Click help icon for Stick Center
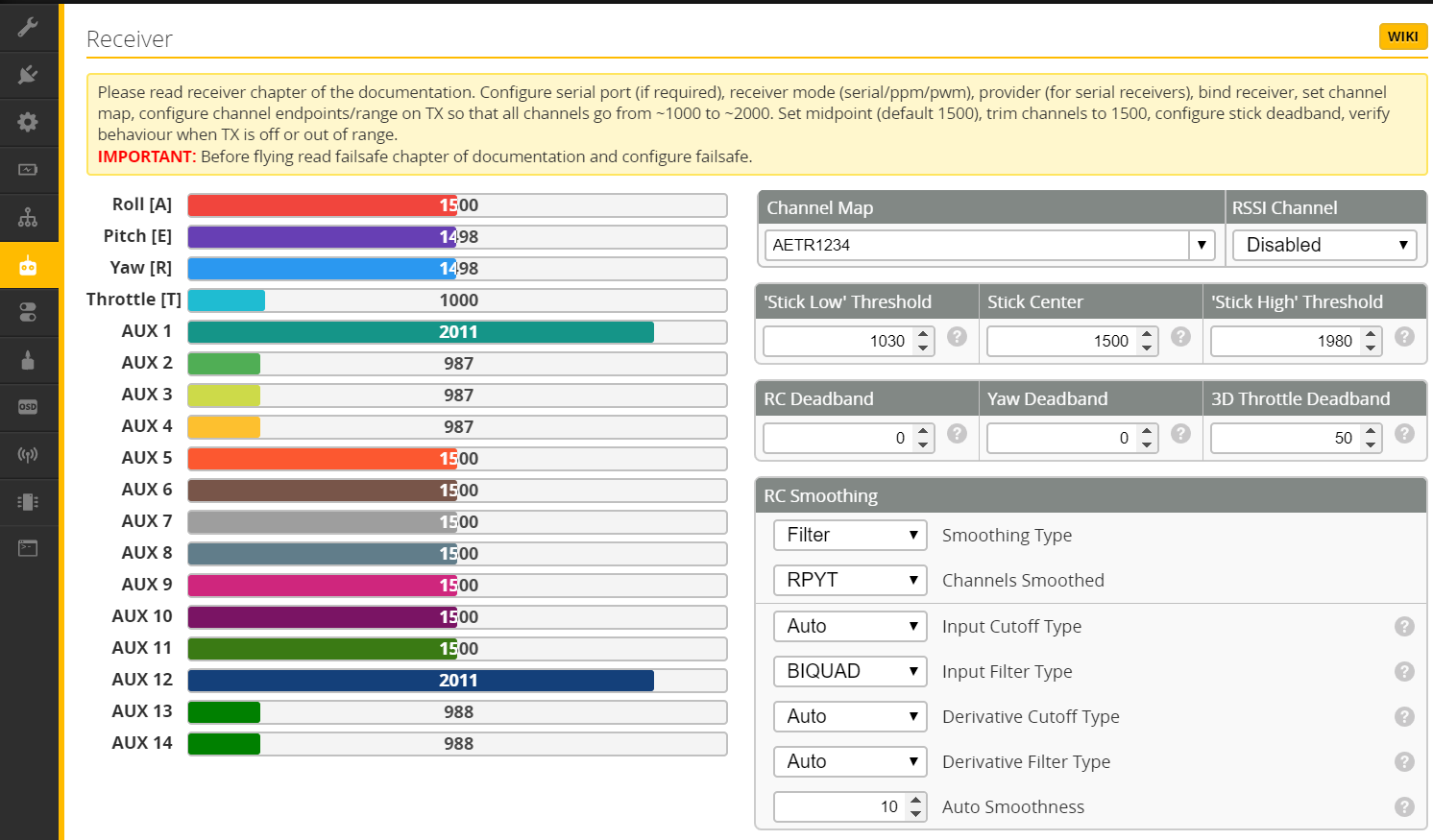This screenshot has width=1433, height=840. [1180, 337]
